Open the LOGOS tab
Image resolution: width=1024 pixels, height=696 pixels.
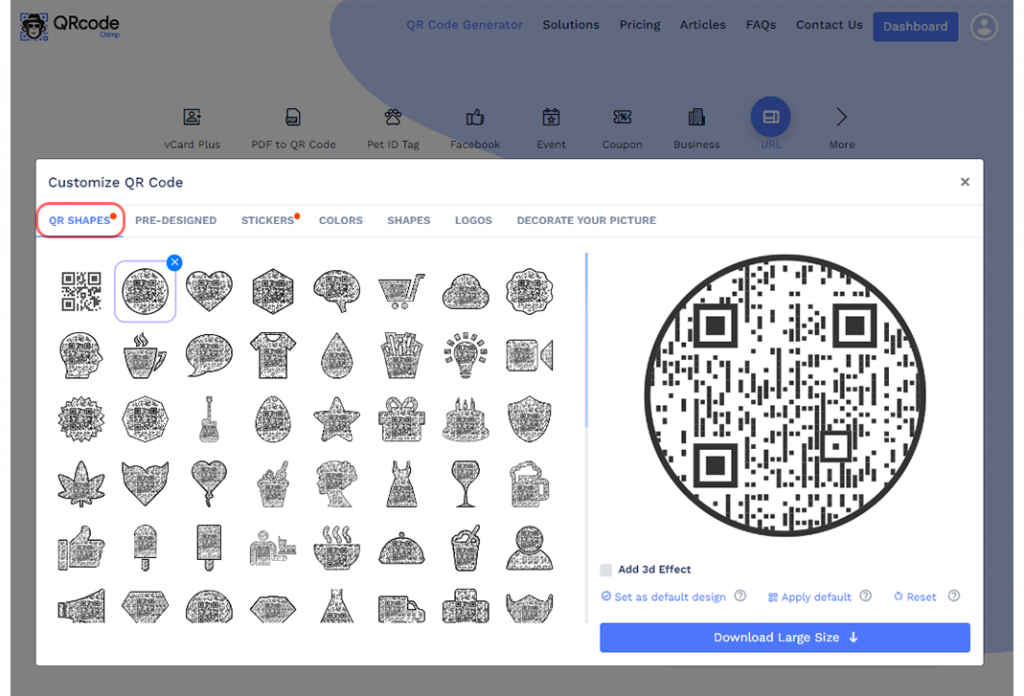(x=473, y=220)
